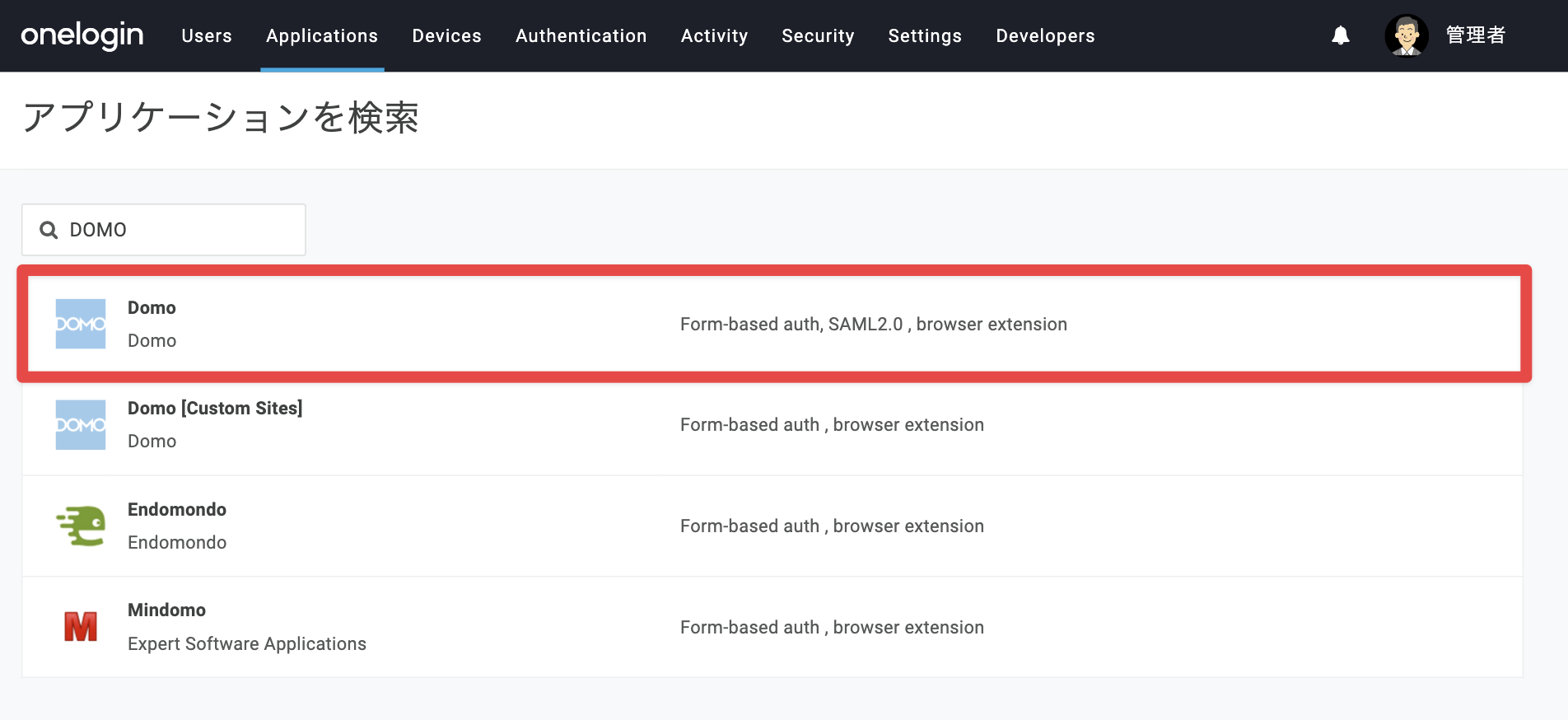Image resolution: width=1568 pixels, height=720 pixels.
Task: Click the notification bell icon
Action: click(x=1341, y=35)
